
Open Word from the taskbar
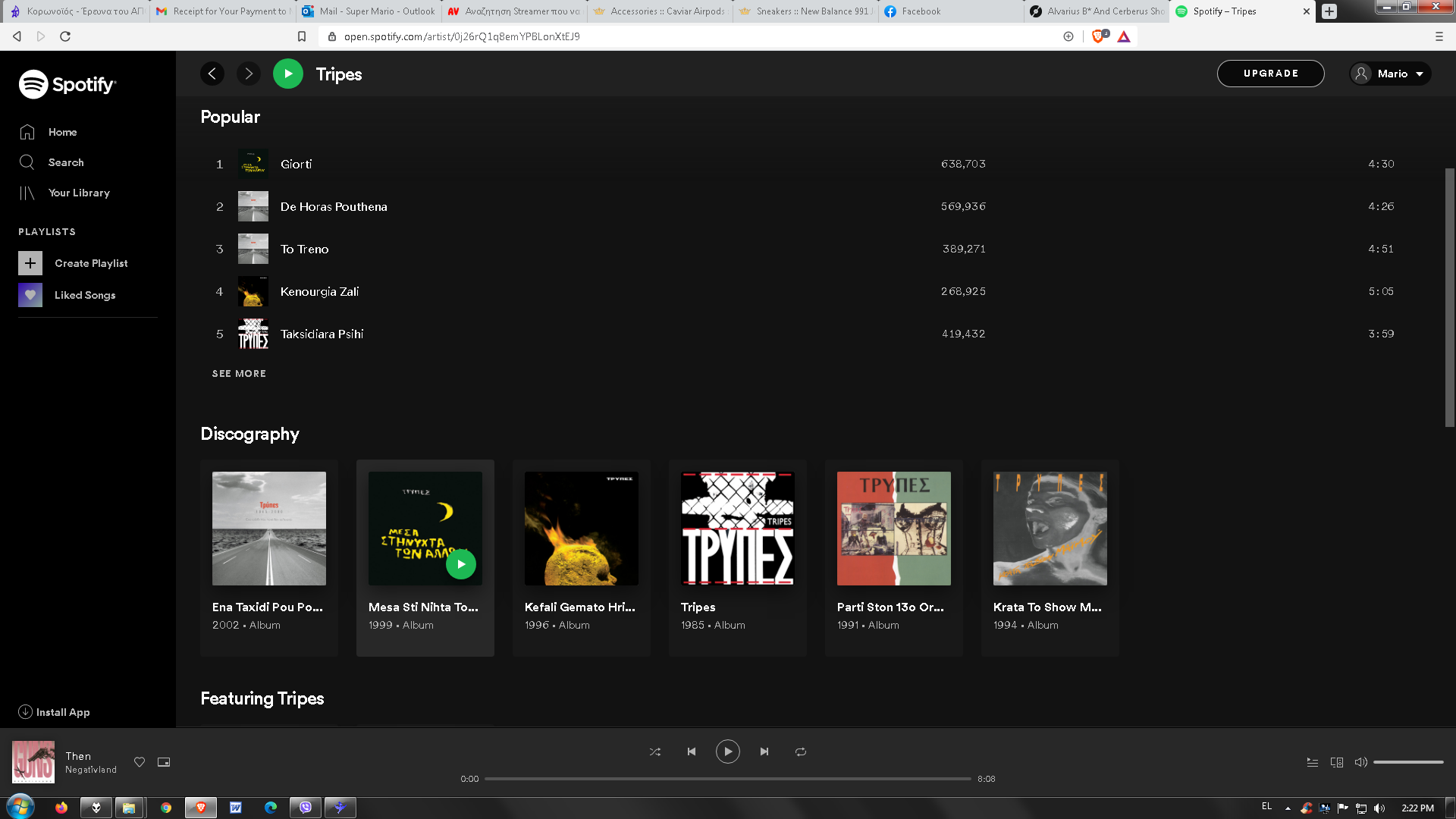[236, 808]
